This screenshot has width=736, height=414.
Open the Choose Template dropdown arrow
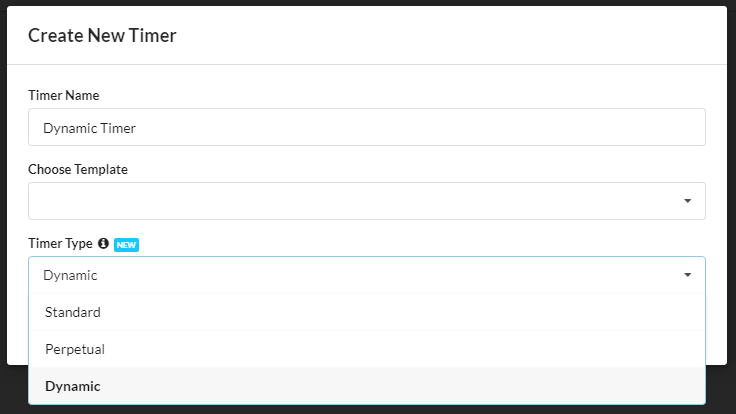pyautogui.click(x=687, y=201)
